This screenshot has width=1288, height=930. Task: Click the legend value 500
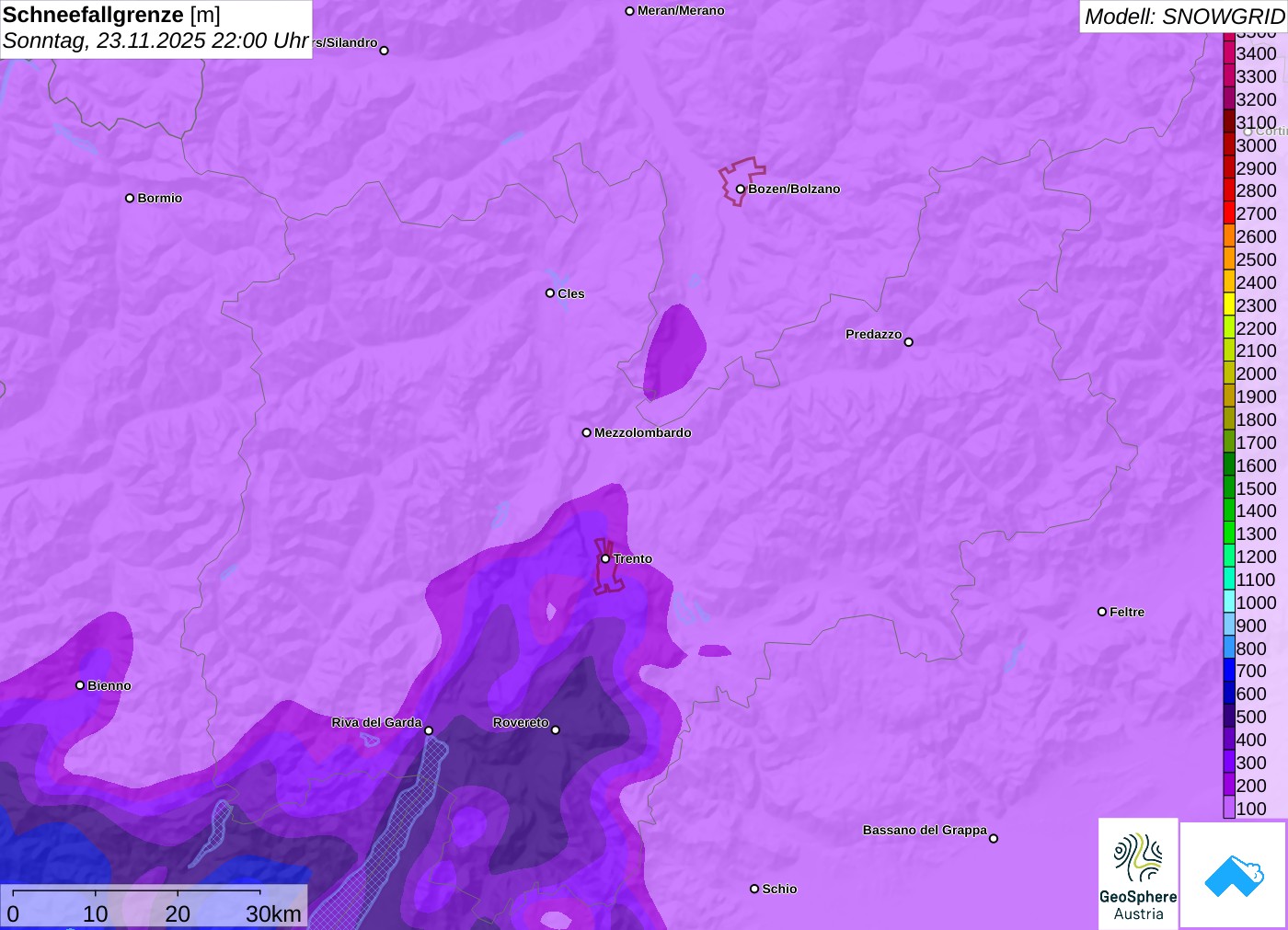[x=1251, y=717]
